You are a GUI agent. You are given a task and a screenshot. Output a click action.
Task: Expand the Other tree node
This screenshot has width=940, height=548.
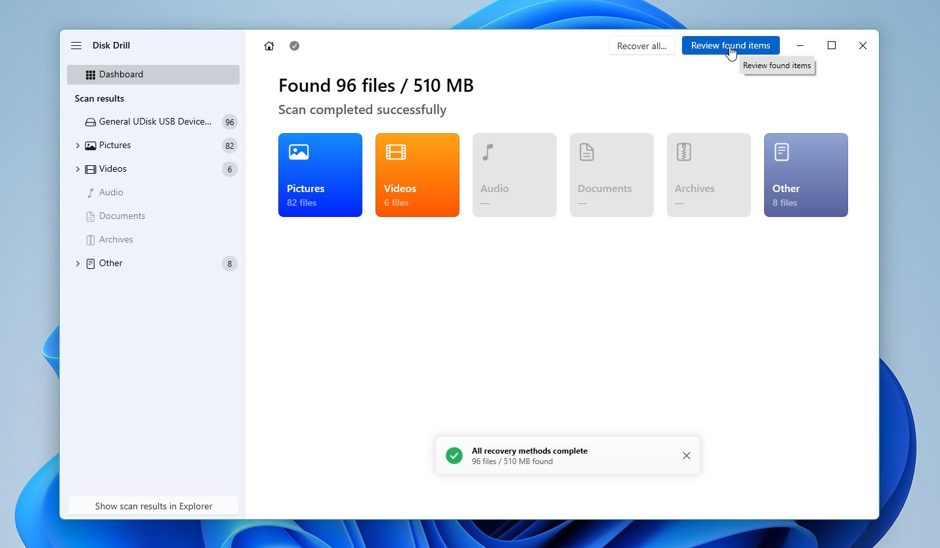tap(77, 263)
